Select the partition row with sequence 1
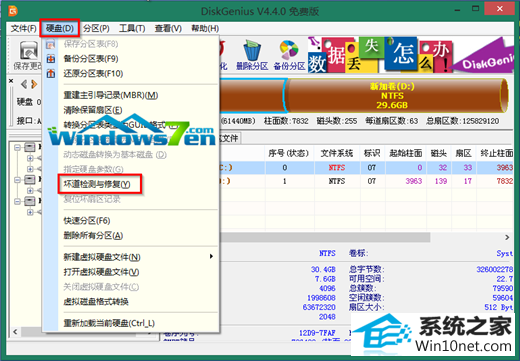 click(x=367, y=181)
